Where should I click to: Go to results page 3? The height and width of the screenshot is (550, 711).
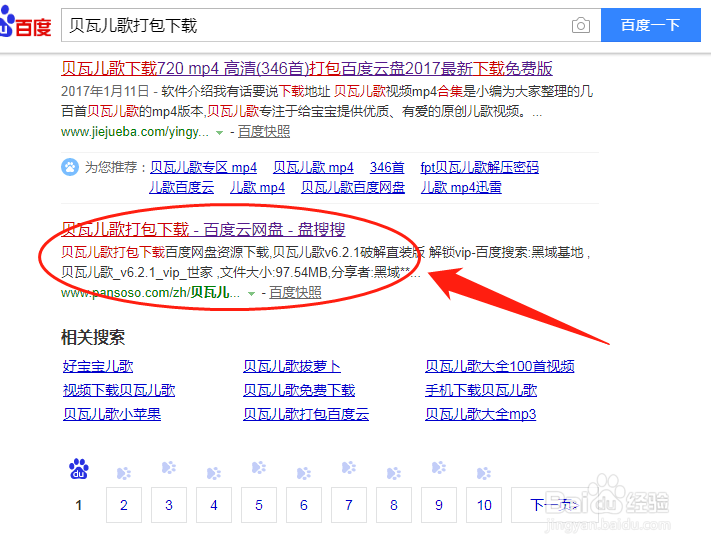(x=169, y=505)
